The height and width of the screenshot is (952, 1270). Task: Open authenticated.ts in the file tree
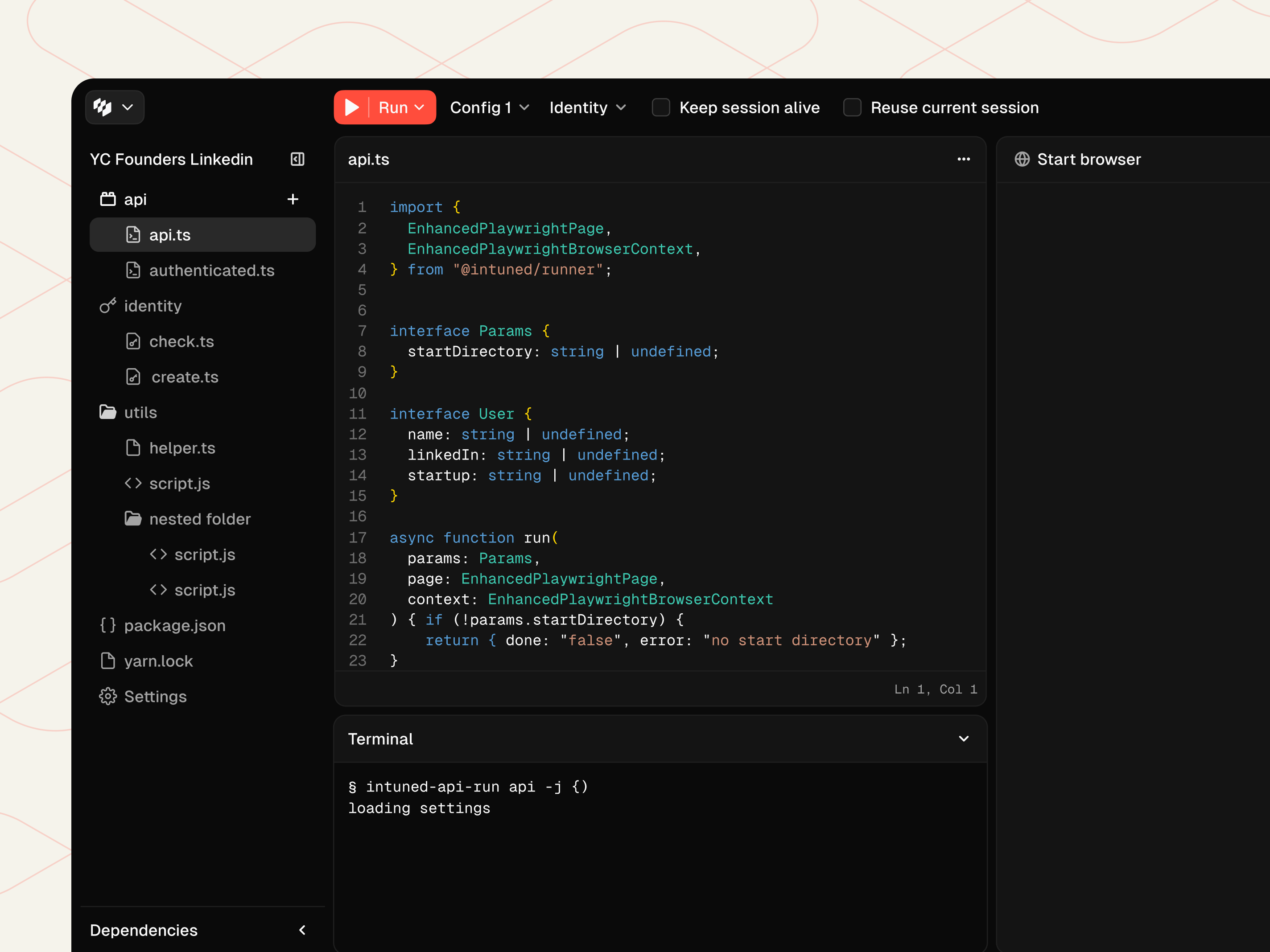click(211, 270)
